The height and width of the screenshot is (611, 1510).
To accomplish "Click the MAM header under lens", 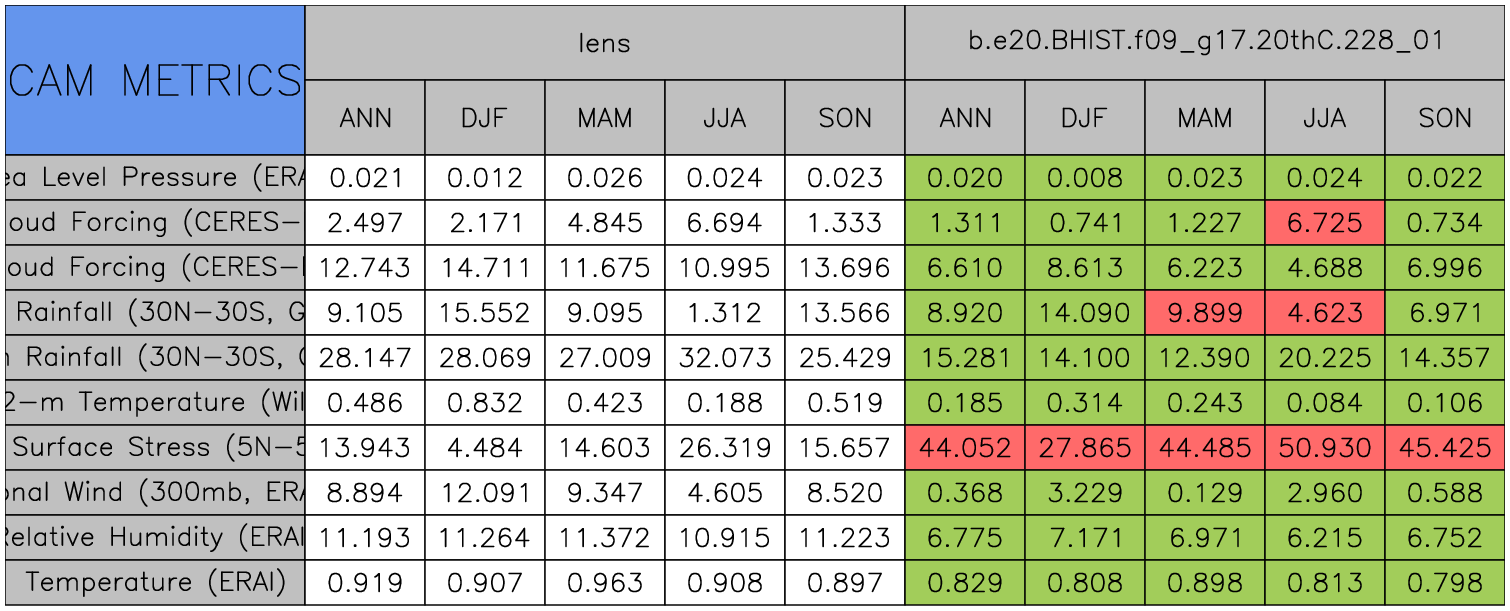I will point(605,118).
